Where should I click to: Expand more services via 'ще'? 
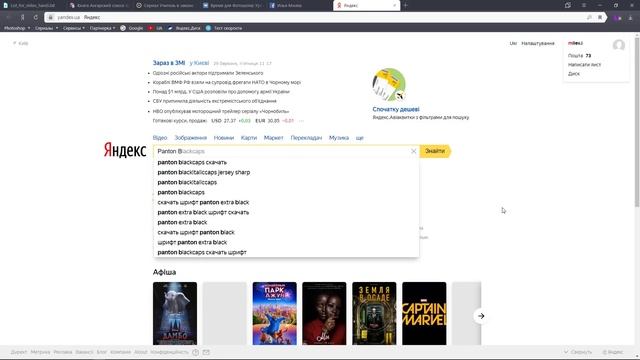[x=359, y=138]
